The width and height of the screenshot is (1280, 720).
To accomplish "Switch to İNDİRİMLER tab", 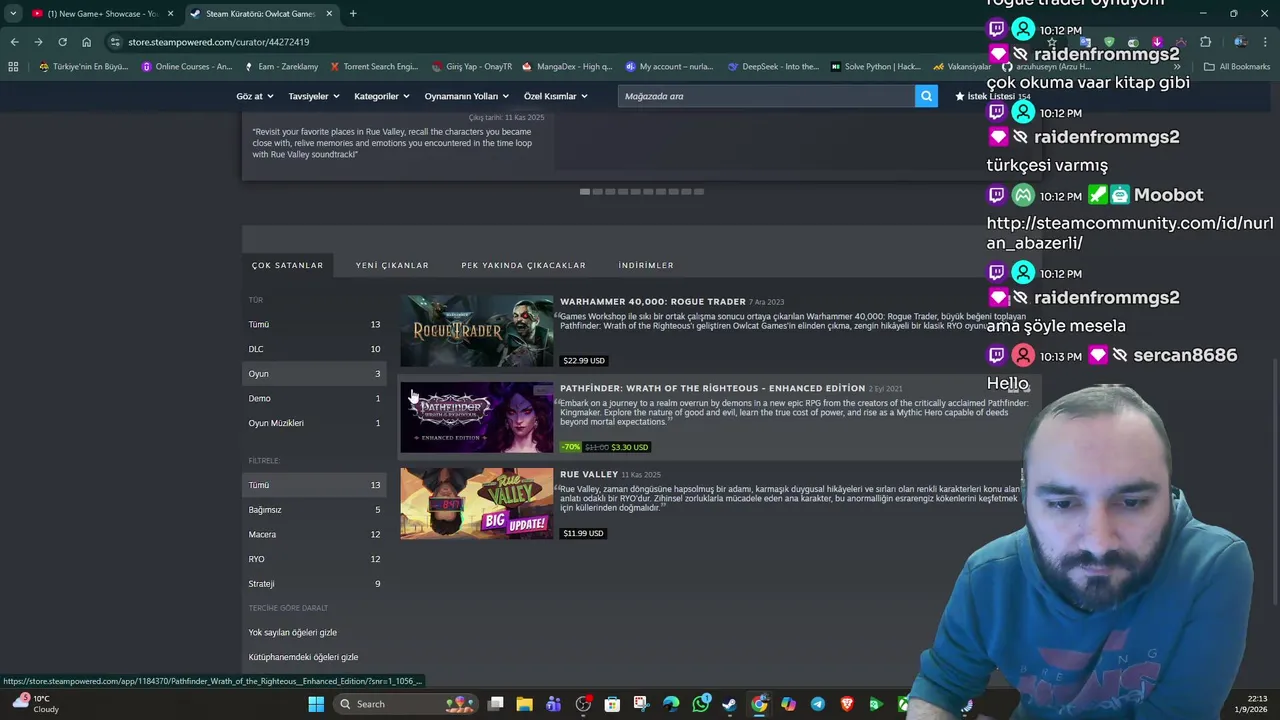I will point(646,265).
